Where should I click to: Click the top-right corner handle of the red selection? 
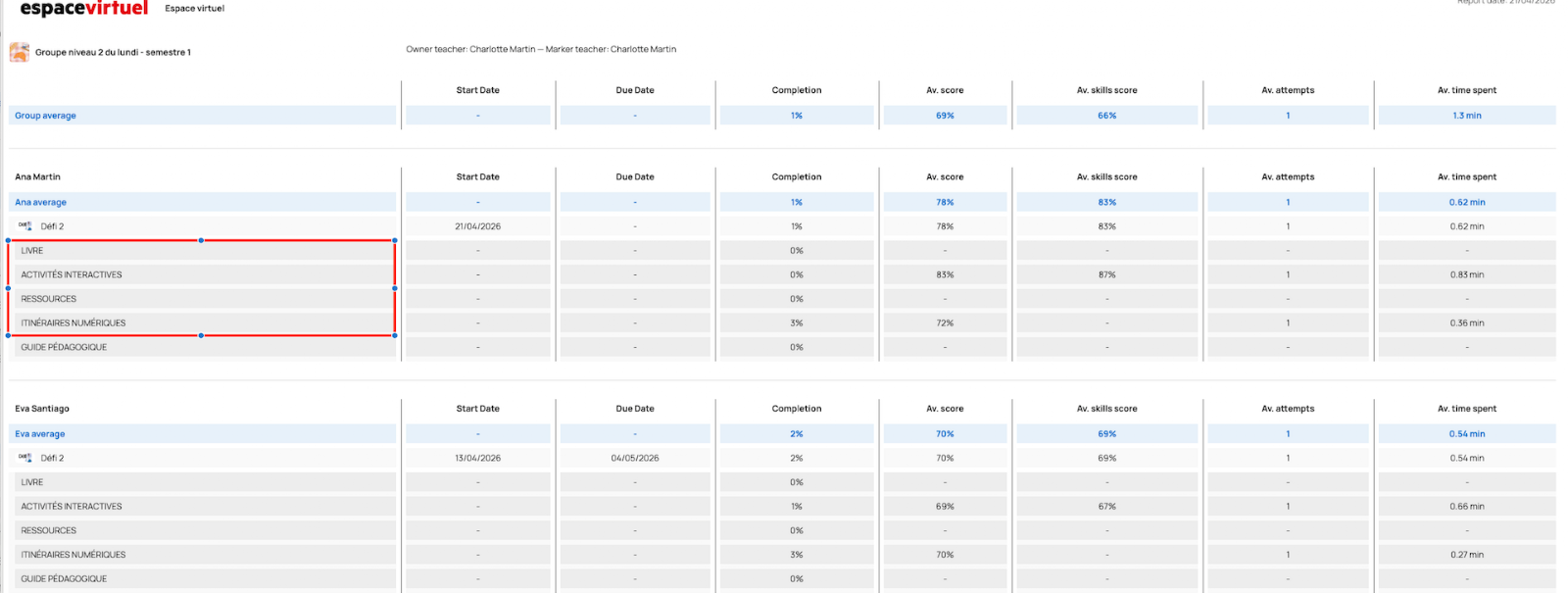click(395, 240)
